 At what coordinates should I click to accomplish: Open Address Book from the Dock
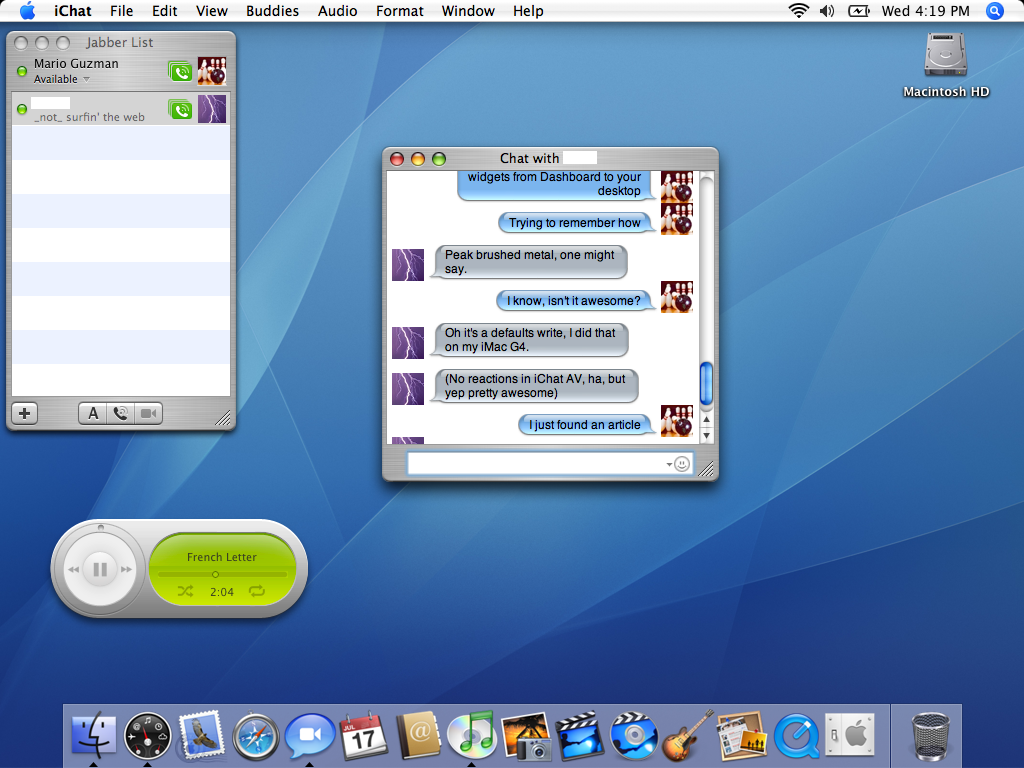point(418,735)
